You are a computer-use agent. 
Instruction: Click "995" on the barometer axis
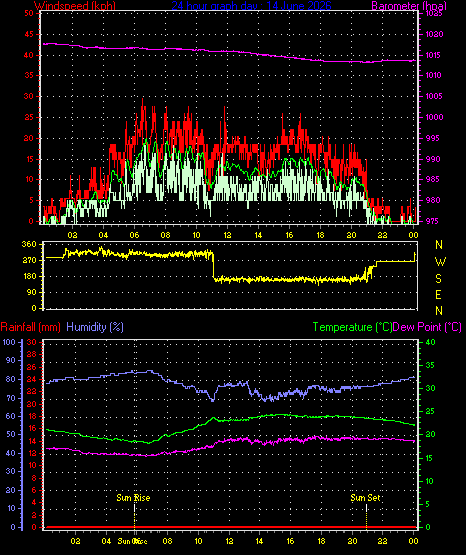(x=434, y=138)
